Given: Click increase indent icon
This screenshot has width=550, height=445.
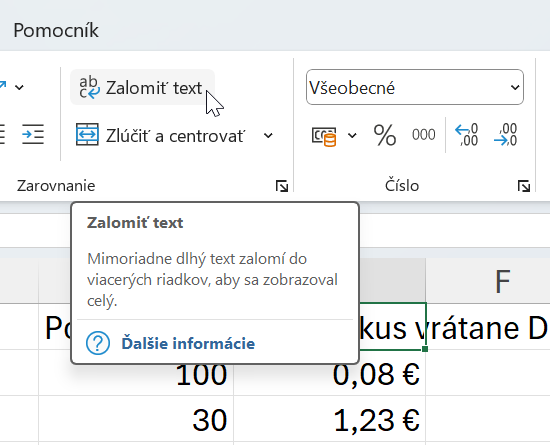Looking at the screenshot, I should (33, 134).
